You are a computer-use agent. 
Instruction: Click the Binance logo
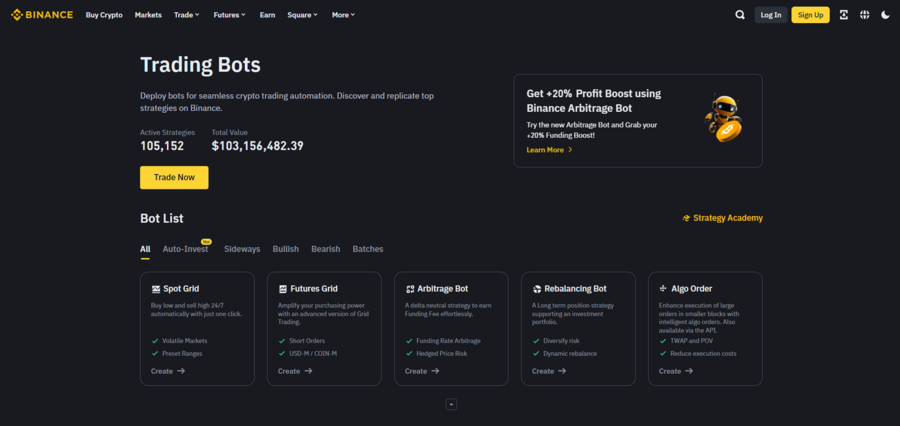coord(42,15)
